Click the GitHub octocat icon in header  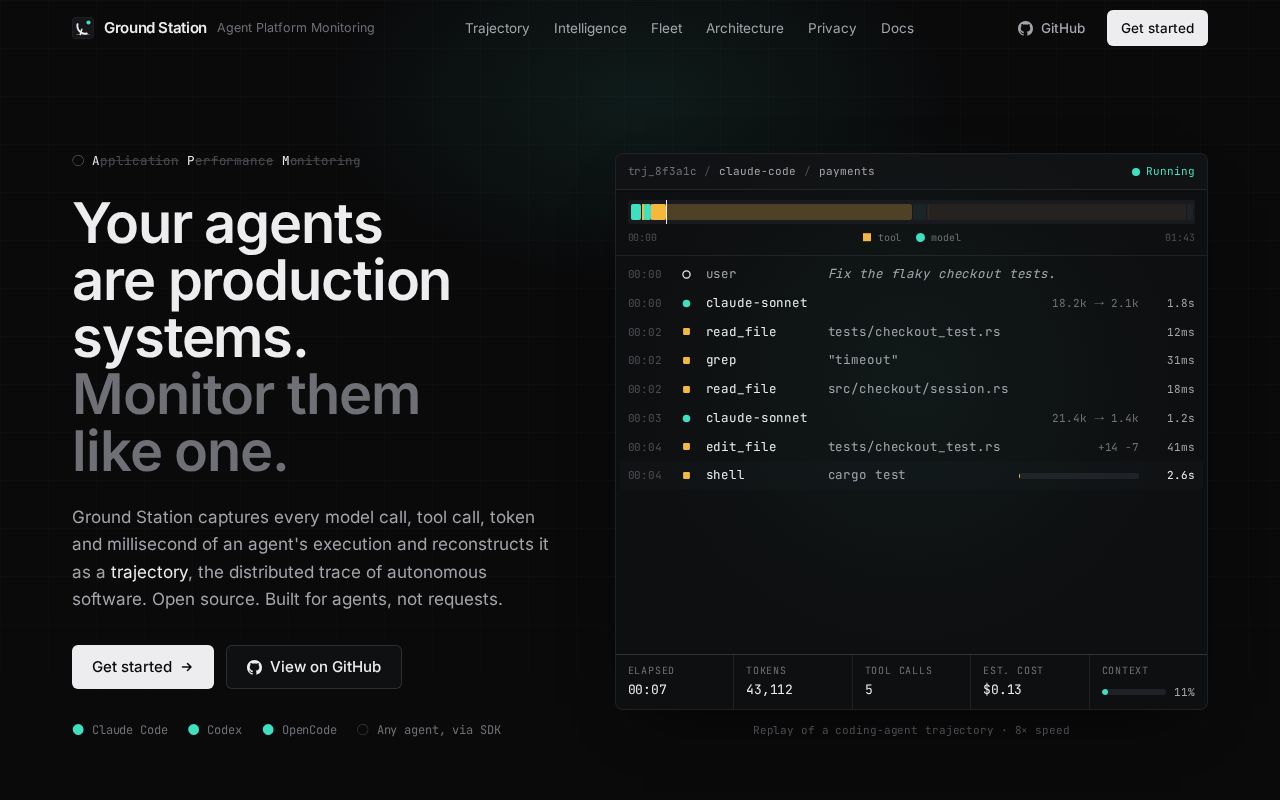coord(1025,28)
